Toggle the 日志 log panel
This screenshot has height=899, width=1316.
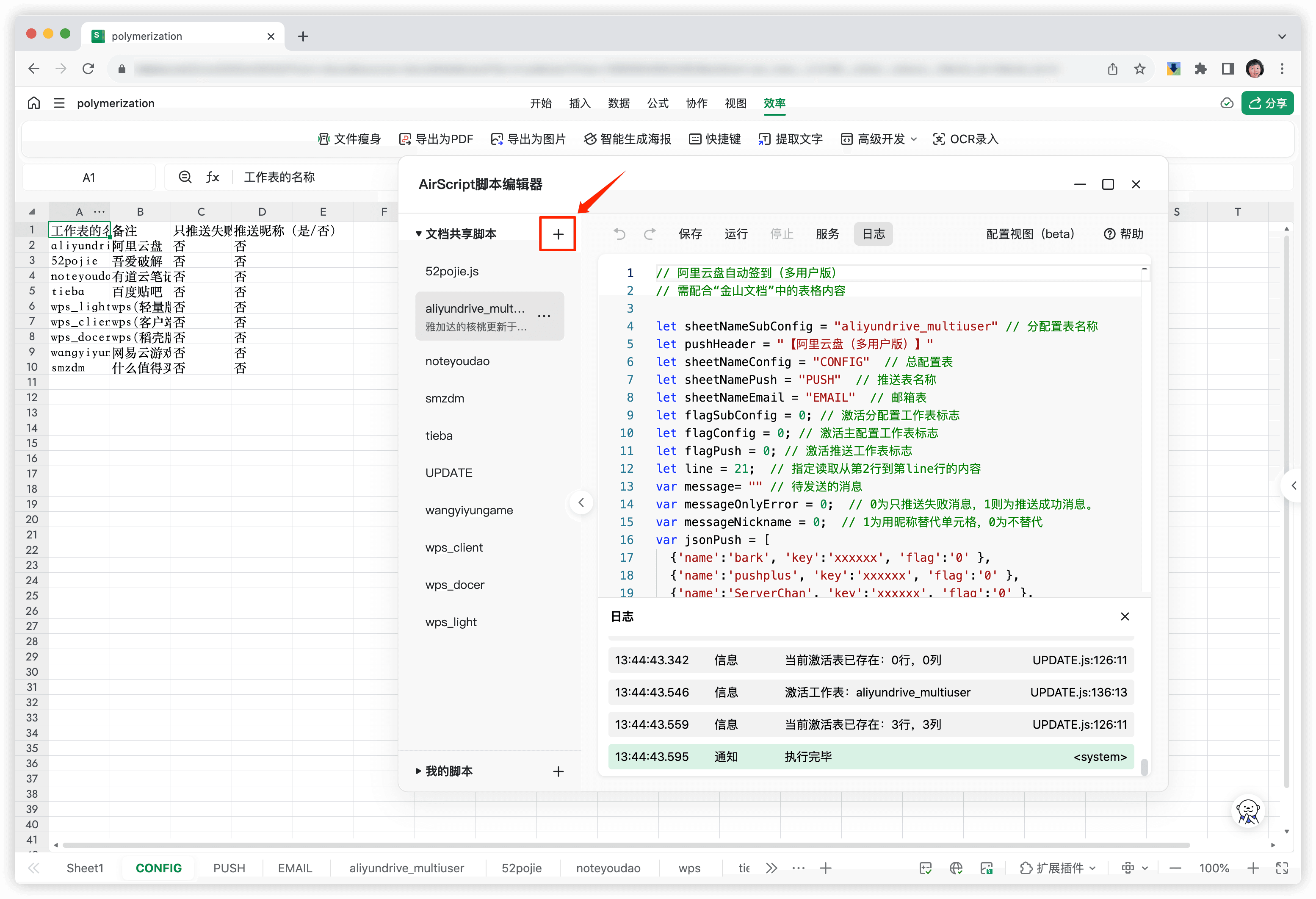tap(873, 233)
